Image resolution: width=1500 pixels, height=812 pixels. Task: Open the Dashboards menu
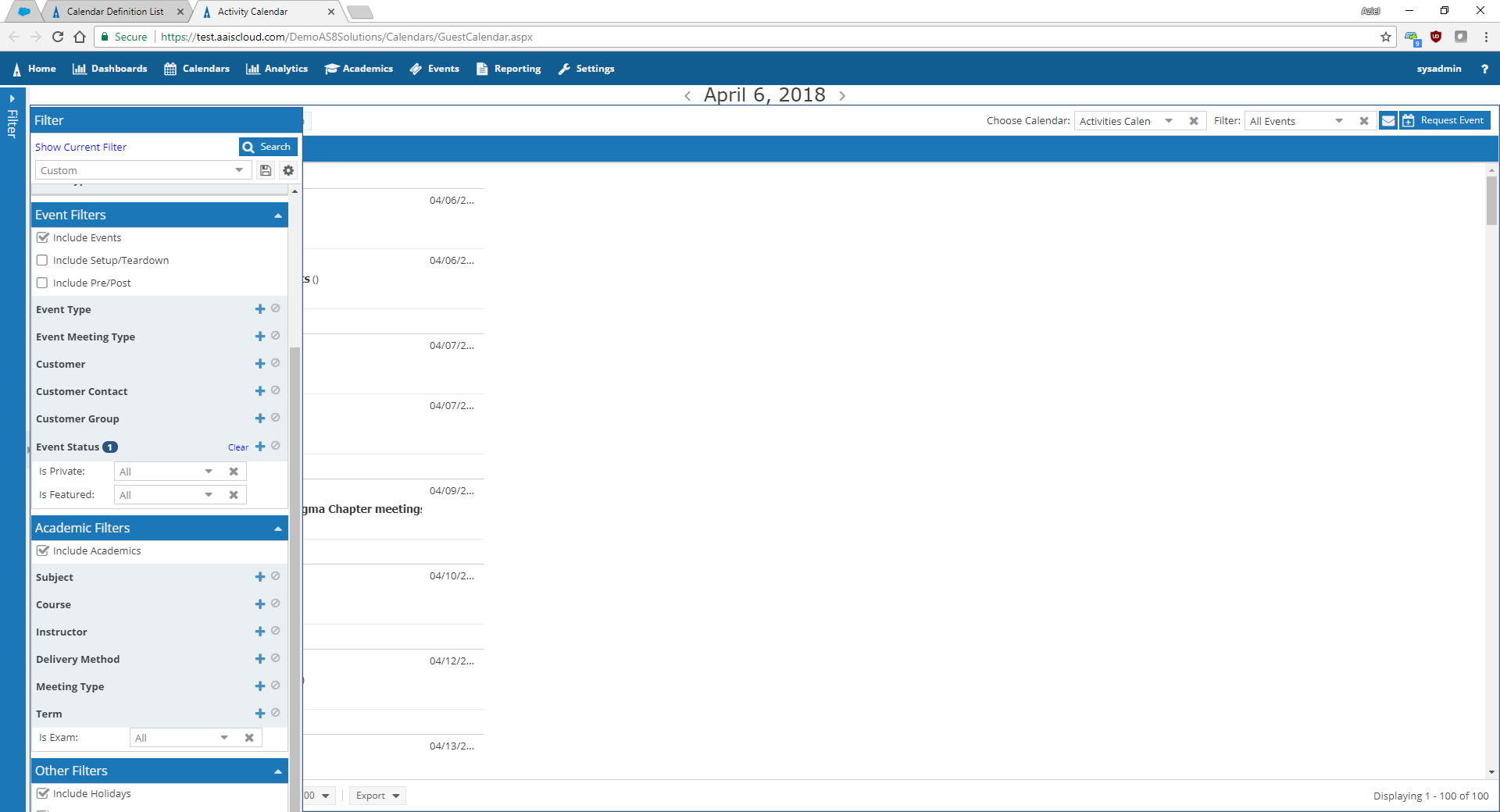109,69
